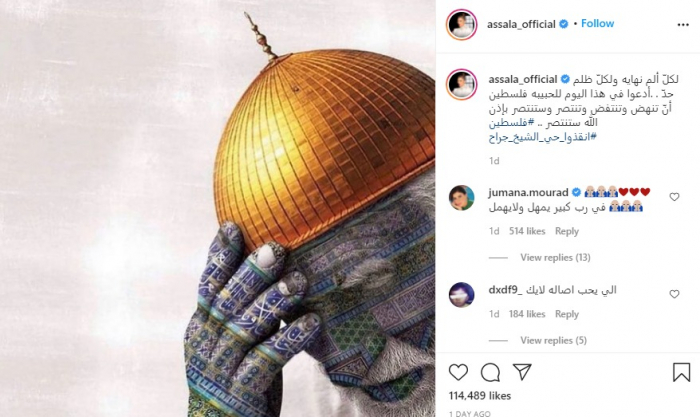700x417 pixels.
Task: Like jumana.mourad's comment with small heart
Action: pos(674,197)
